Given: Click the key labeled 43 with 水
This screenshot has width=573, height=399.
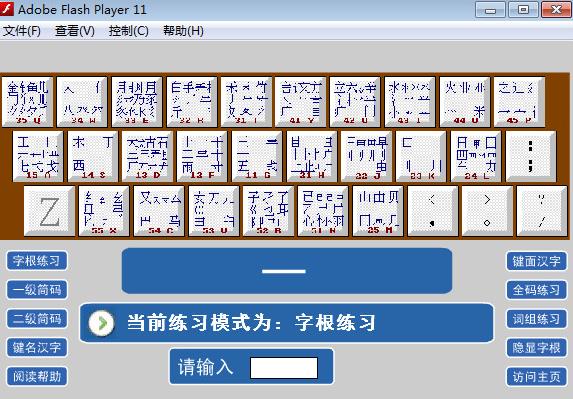Looking at the screenshot, I should [x=410, y=102].
